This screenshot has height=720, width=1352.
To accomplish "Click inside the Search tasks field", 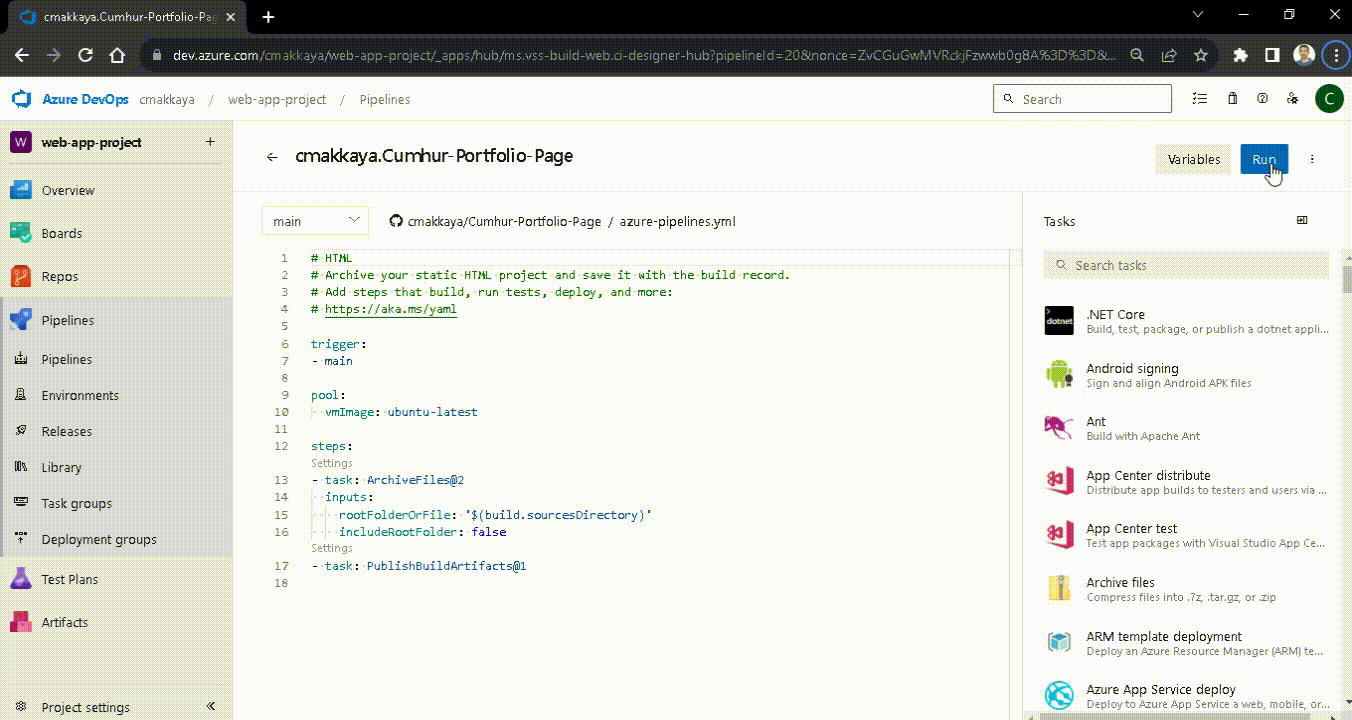I will 1185,264.
